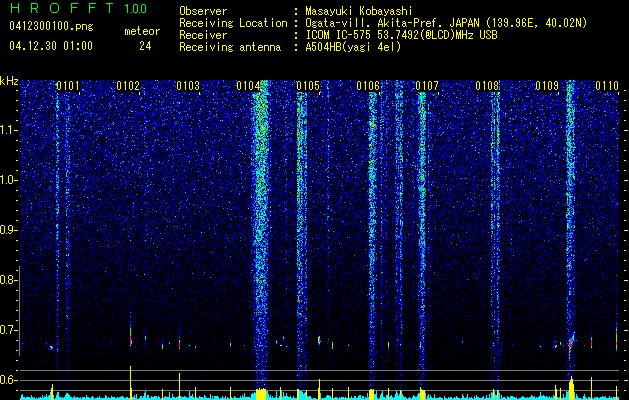Click the A504HB(yagi 4el) antenna text
Screen dimensions: 629x400
pos(353,47)
